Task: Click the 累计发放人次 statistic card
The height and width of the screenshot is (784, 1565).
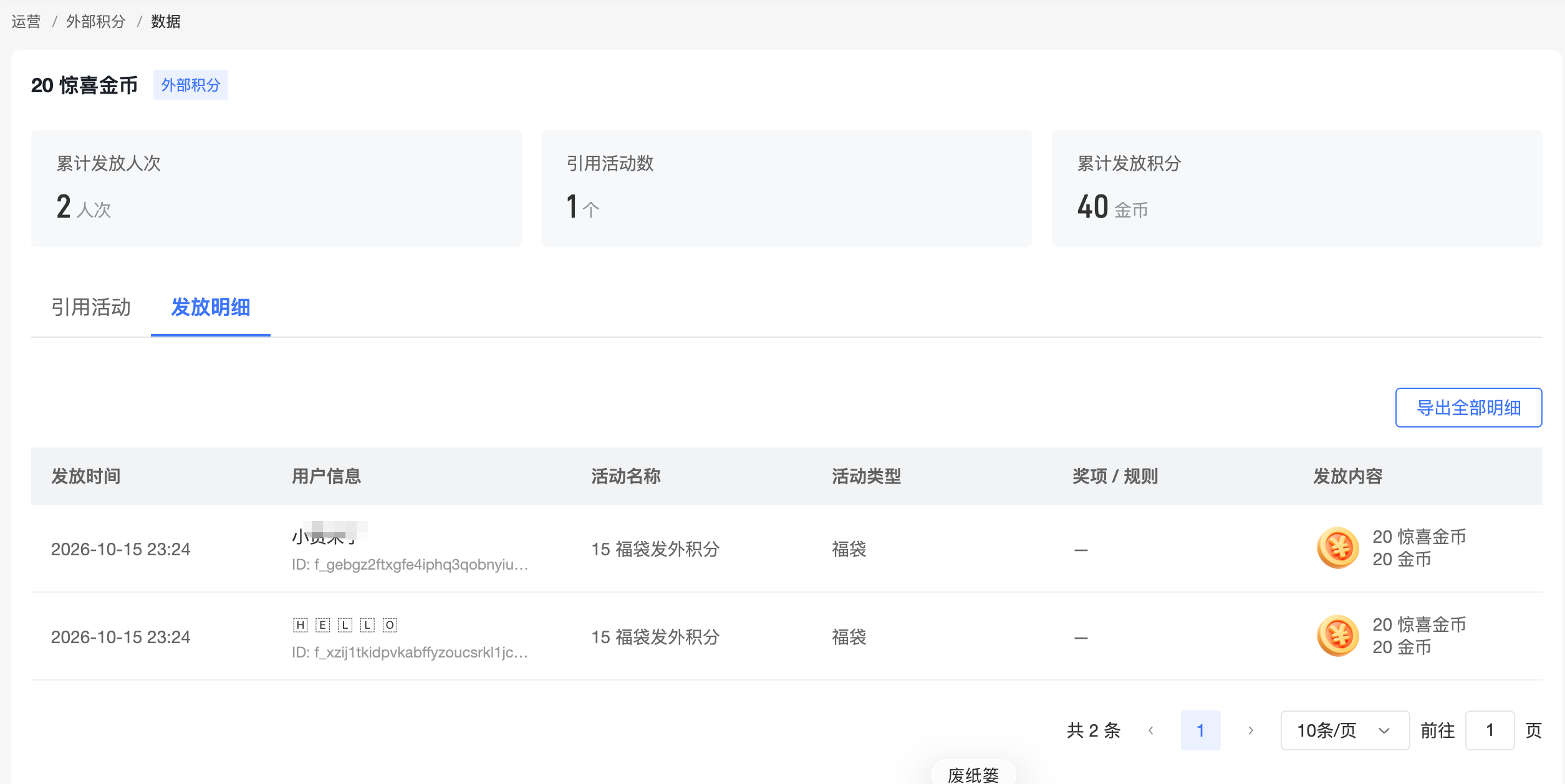Action: coord(276,188)
